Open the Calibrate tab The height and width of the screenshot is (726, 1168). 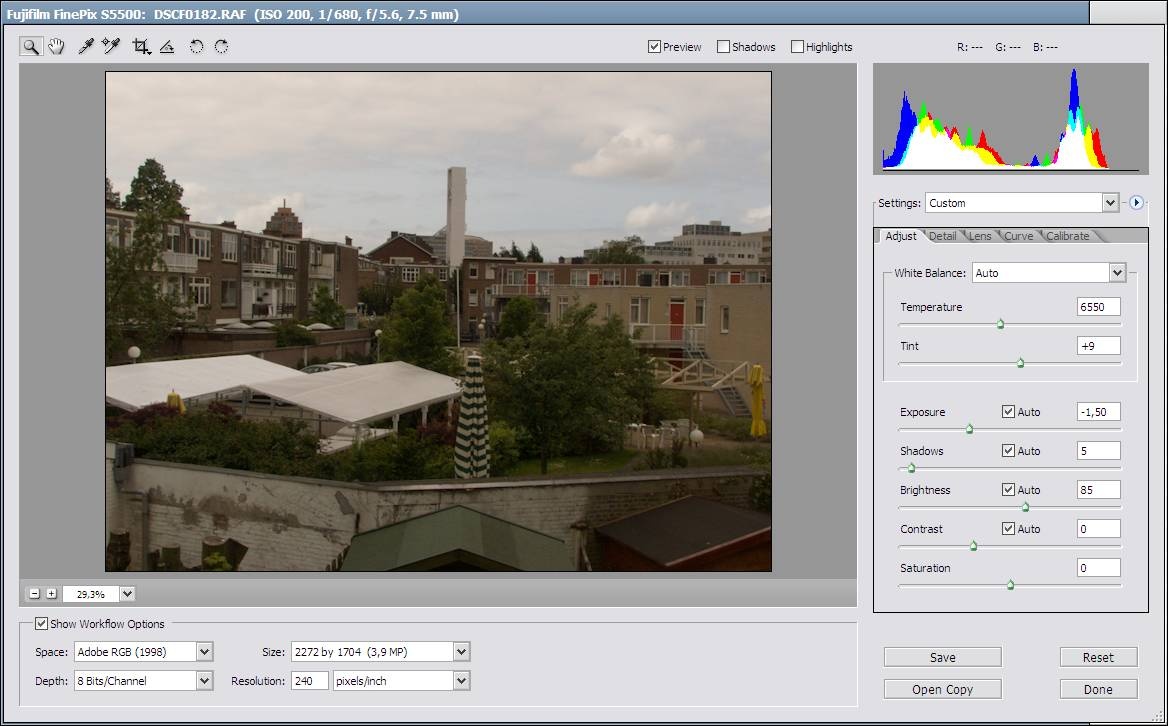1067,236
